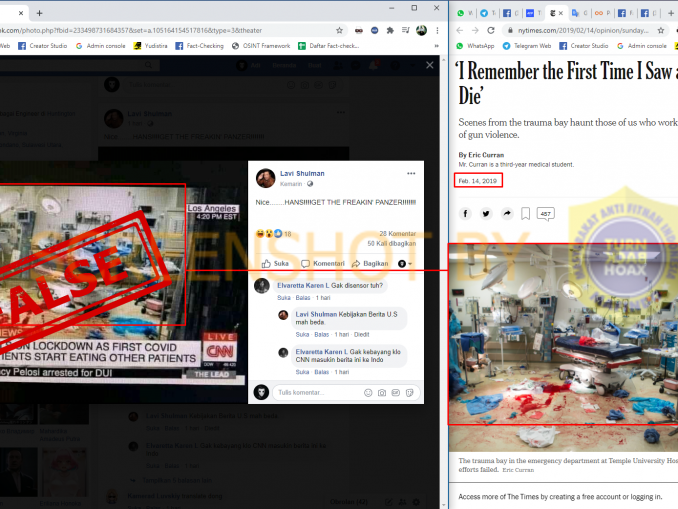Open the Extensions puzzle icon in left browser
This screenshot has height=509, width=678.
(390, 30)
